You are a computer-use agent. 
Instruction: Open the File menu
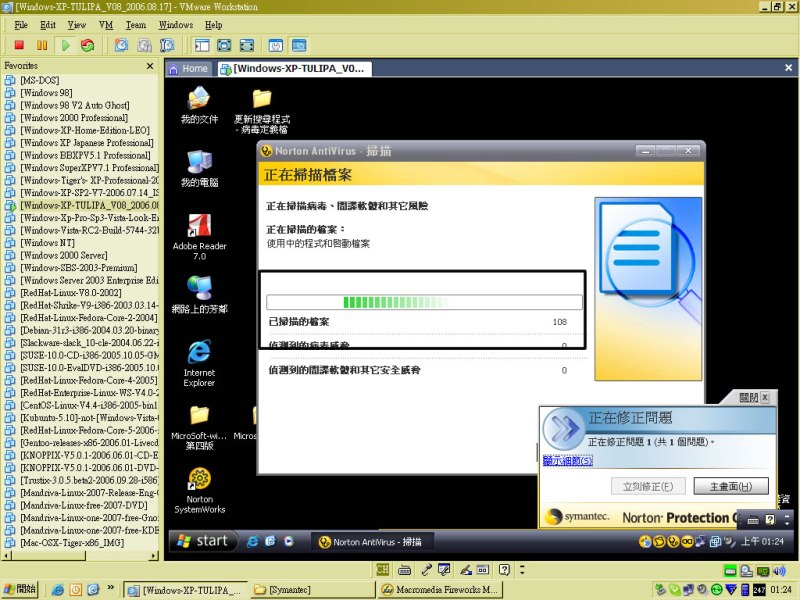pos(21,24)
